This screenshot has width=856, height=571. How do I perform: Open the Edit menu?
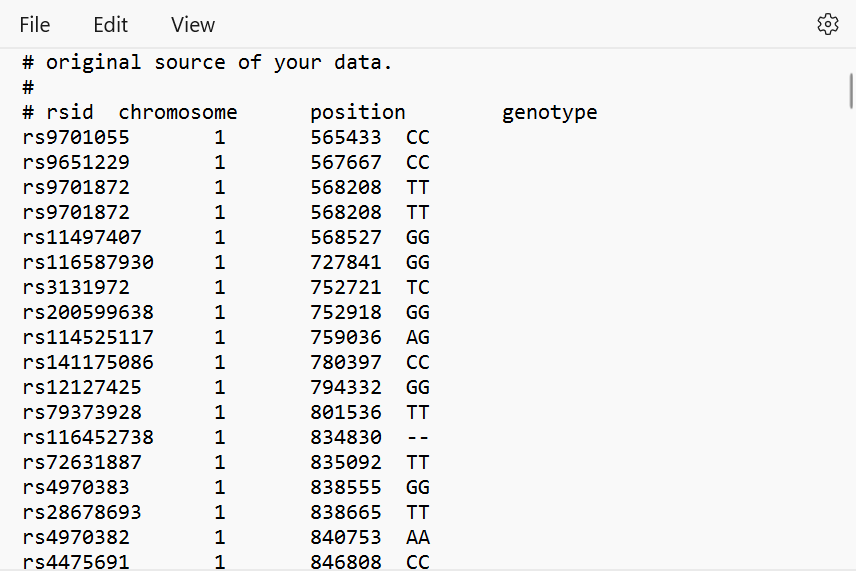coord(110,25)
